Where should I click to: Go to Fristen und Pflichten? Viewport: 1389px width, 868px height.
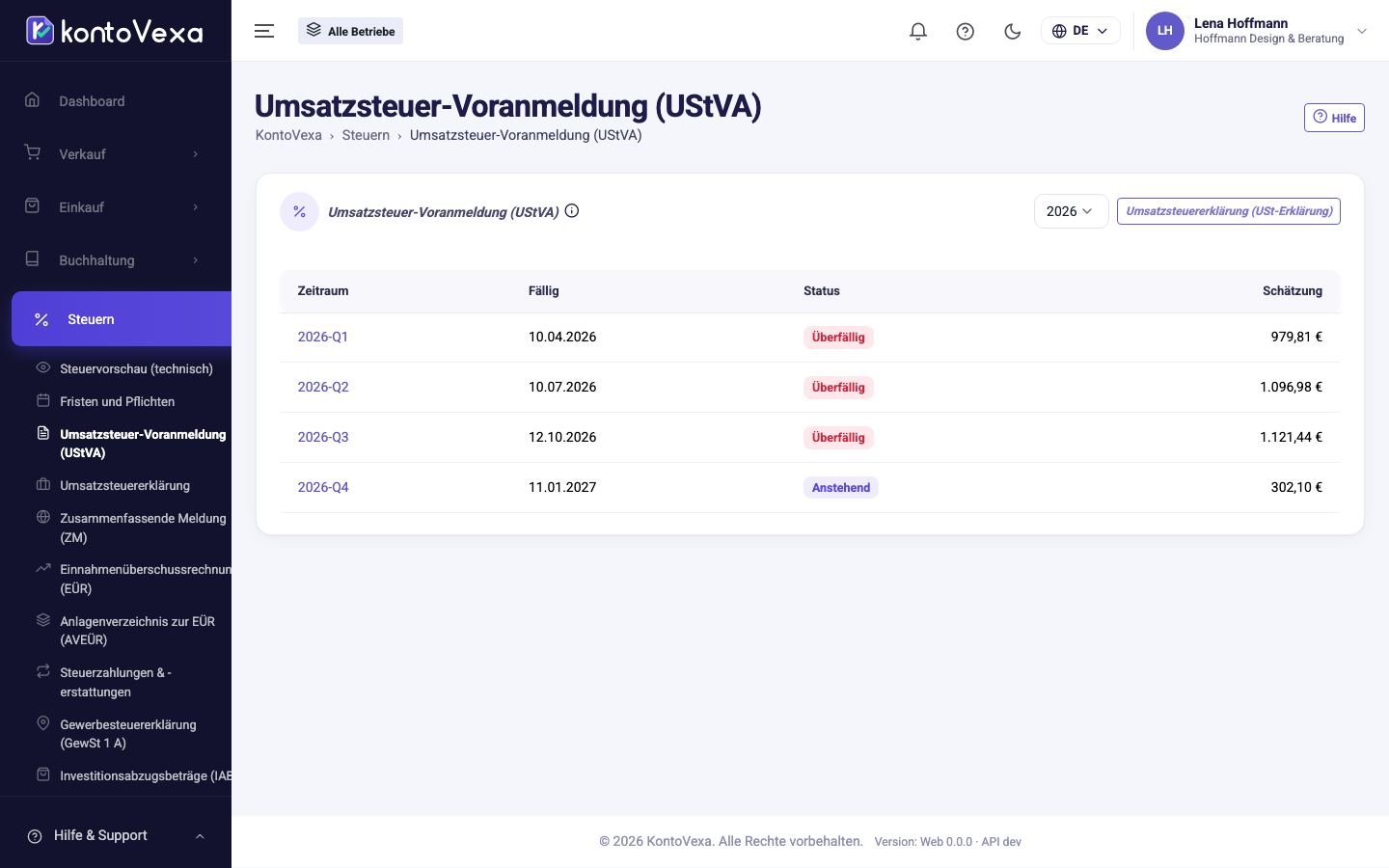point(117,401)
